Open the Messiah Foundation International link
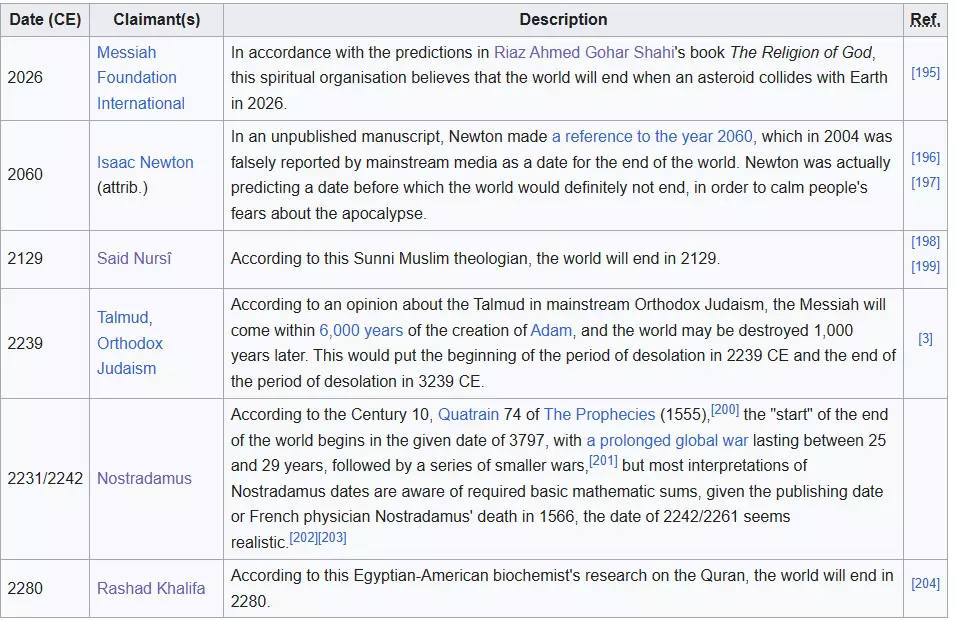956x620 pixels. pyautogui.click(x=141, y=78)
